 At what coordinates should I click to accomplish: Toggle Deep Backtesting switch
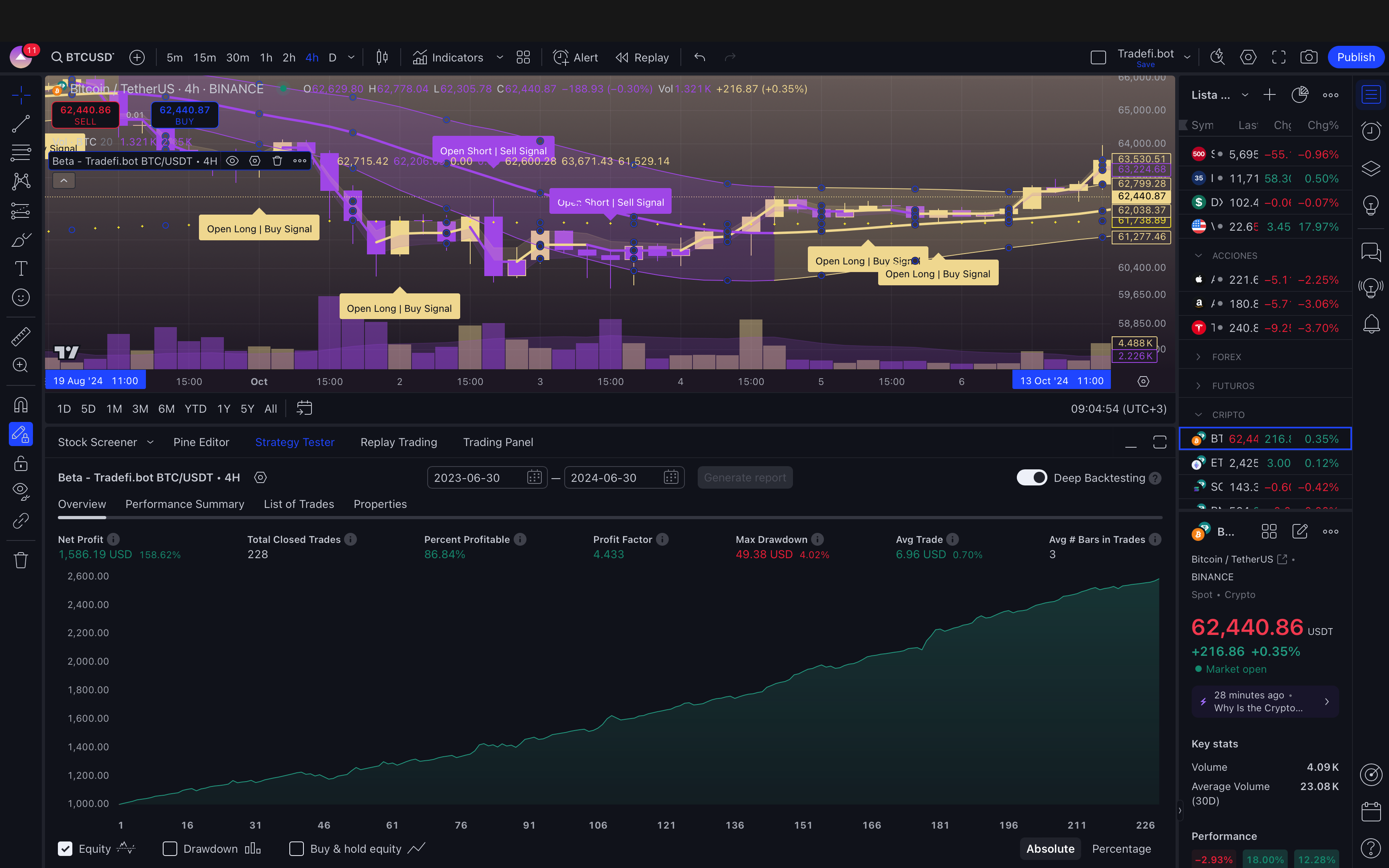(x=1031, y=478)
